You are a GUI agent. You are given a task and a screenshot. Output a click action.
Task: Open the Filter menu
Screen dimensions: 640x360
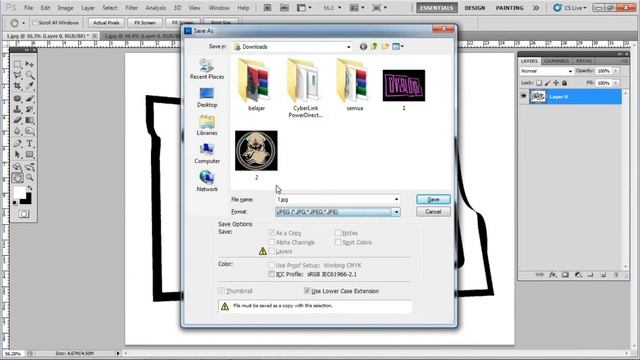(x=131, y=8)
